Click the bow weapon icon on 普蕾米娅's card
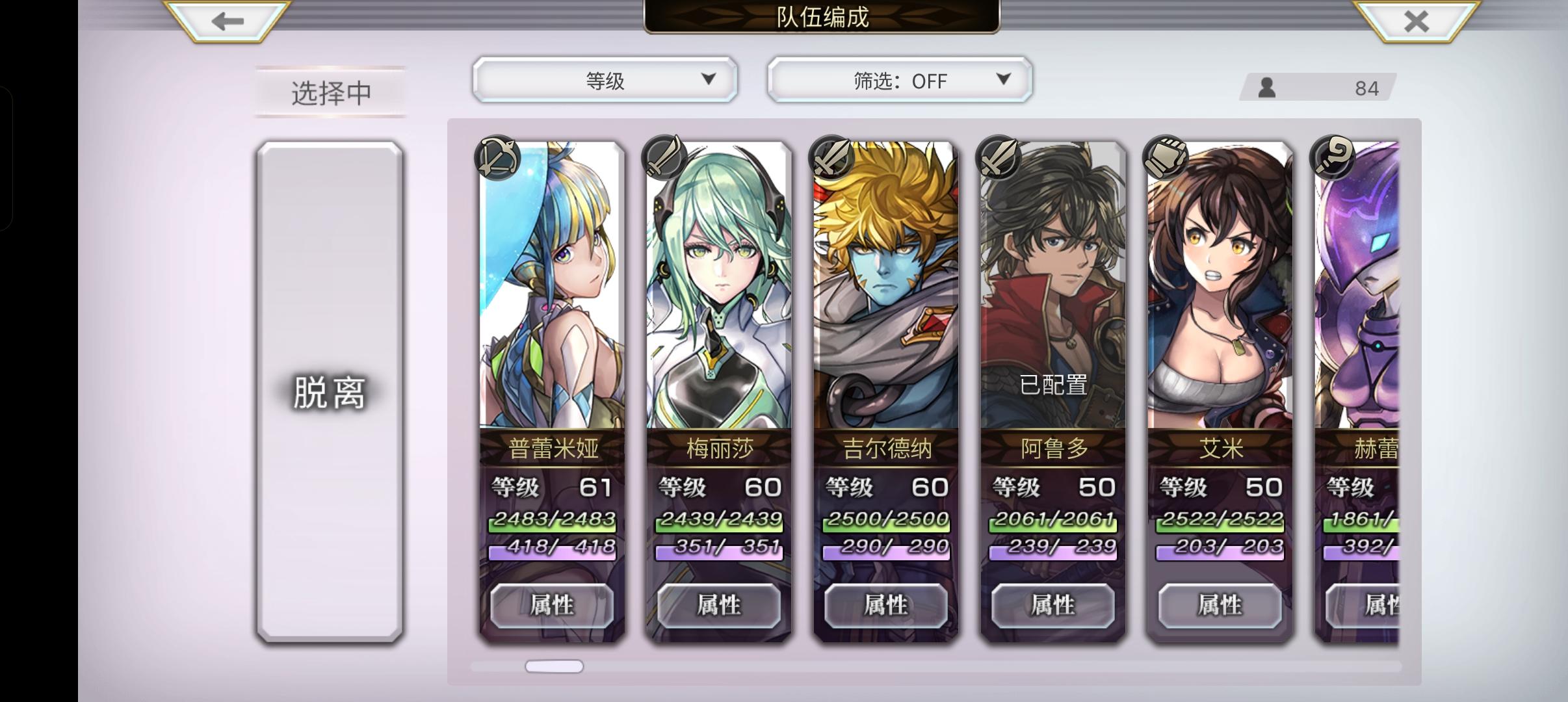The width and height of the screenshot is (1568, 702). coord(498,157)
